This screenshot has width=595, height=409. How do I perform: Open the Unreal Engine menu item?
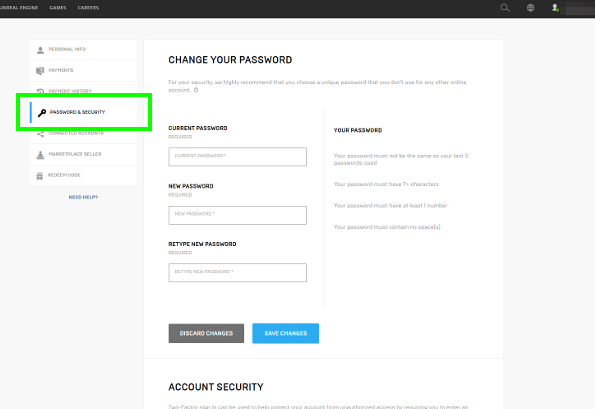(x=18, y=8)
